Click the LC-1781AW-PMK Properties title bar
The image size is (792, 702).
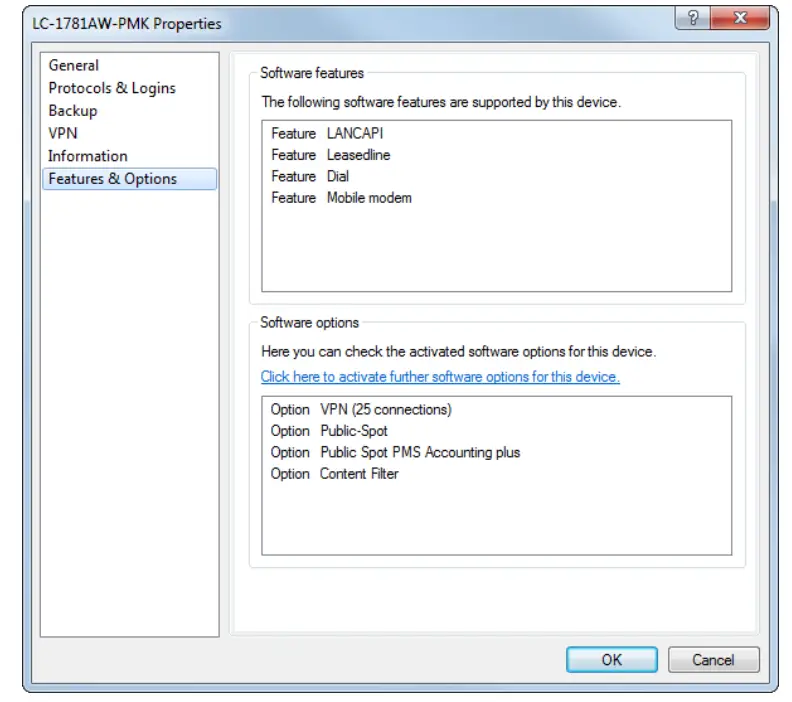(x=349, y=24)
